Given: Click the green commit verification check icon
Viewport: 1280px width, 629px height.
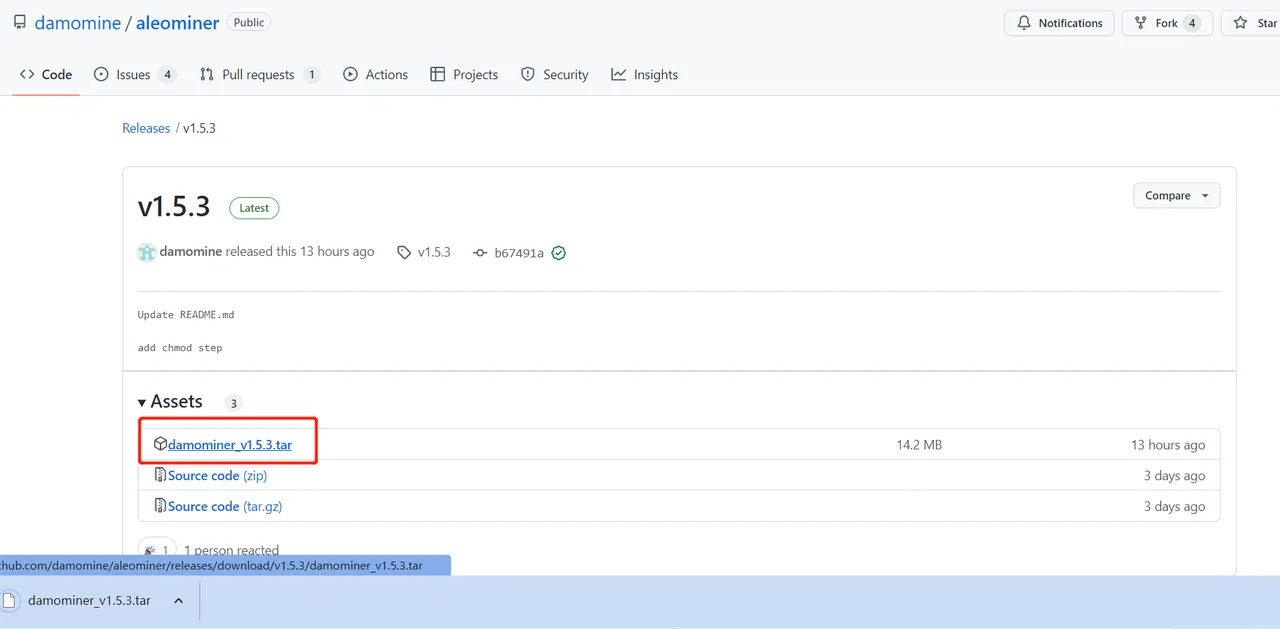Looking at the screenshot, I should pos(559,253).
